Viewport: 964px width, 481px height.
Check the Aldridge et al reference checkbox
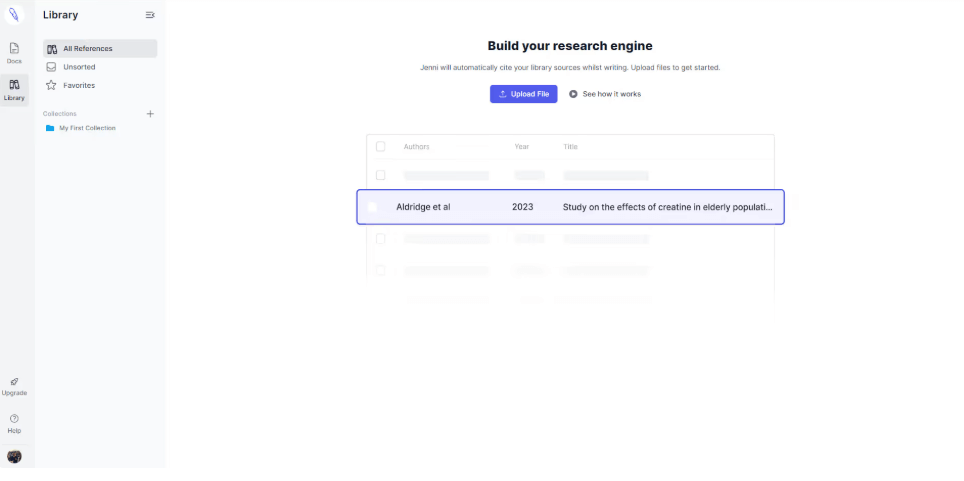point(372,207)
